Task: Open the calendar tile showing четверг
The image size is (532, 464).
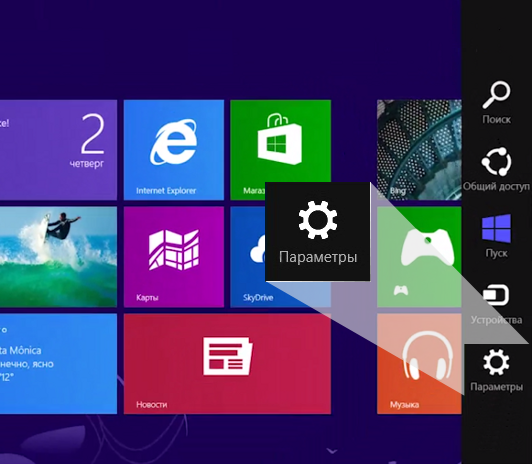Action: tap(58, 150)
